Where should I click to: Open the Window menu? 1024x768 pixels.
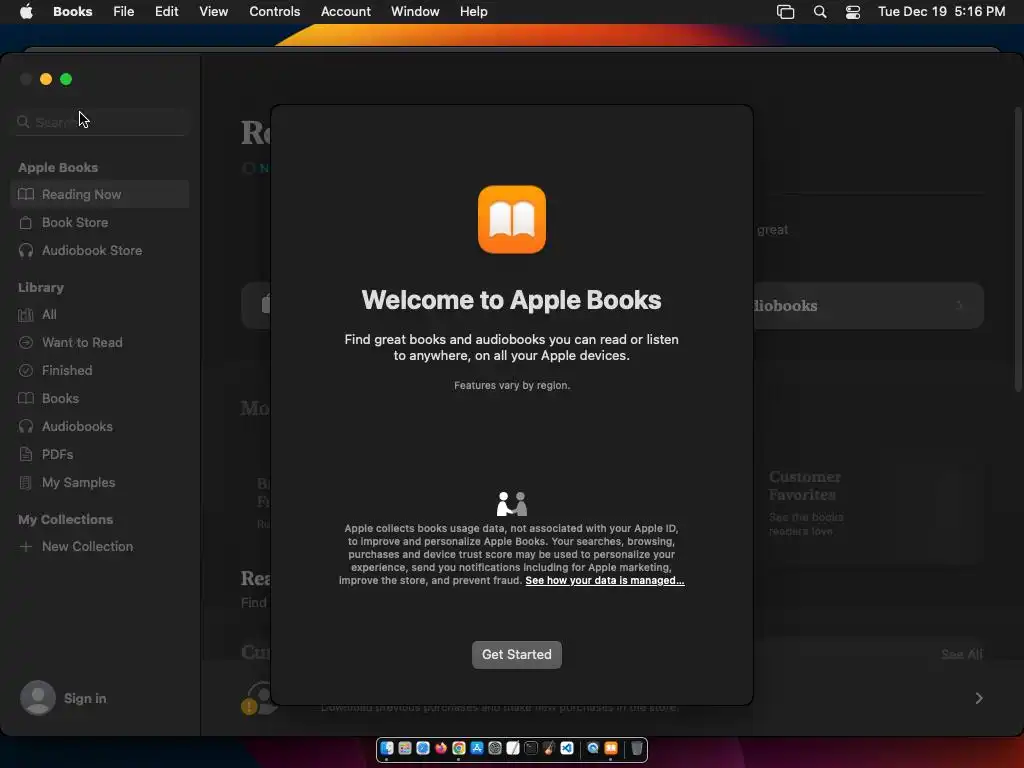click(x=415, y=11)
